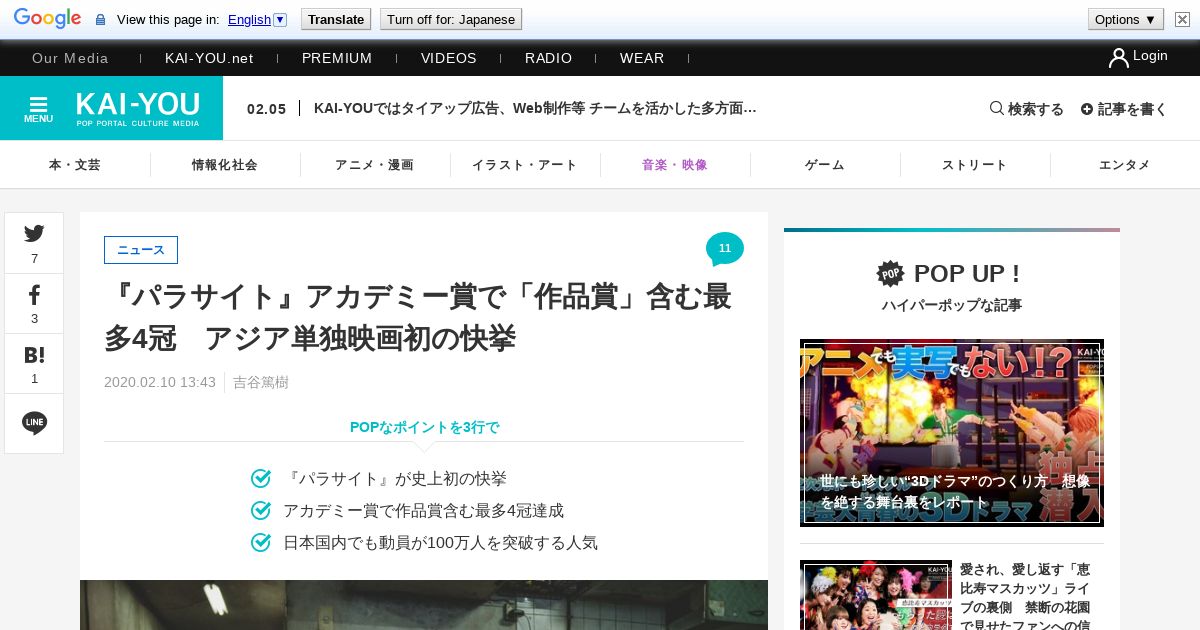Share article on Facebook

(x=34, y=294)
